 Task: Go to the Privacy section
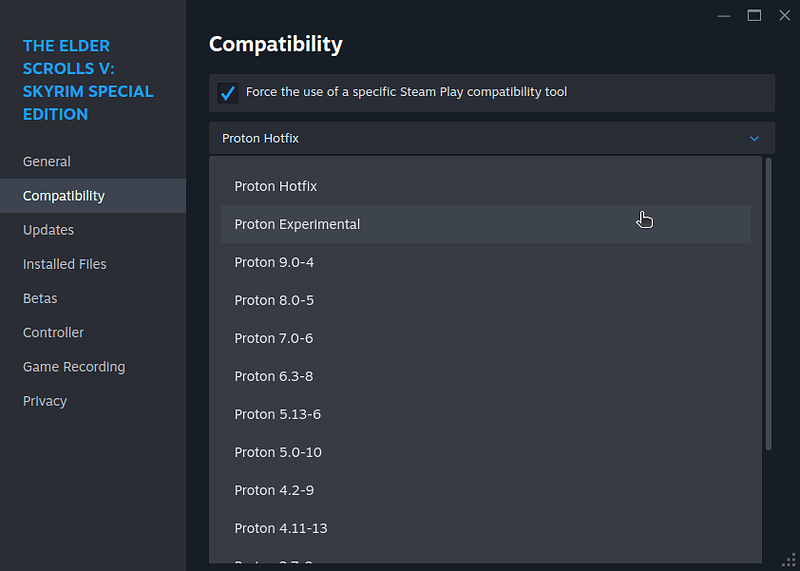93,401
